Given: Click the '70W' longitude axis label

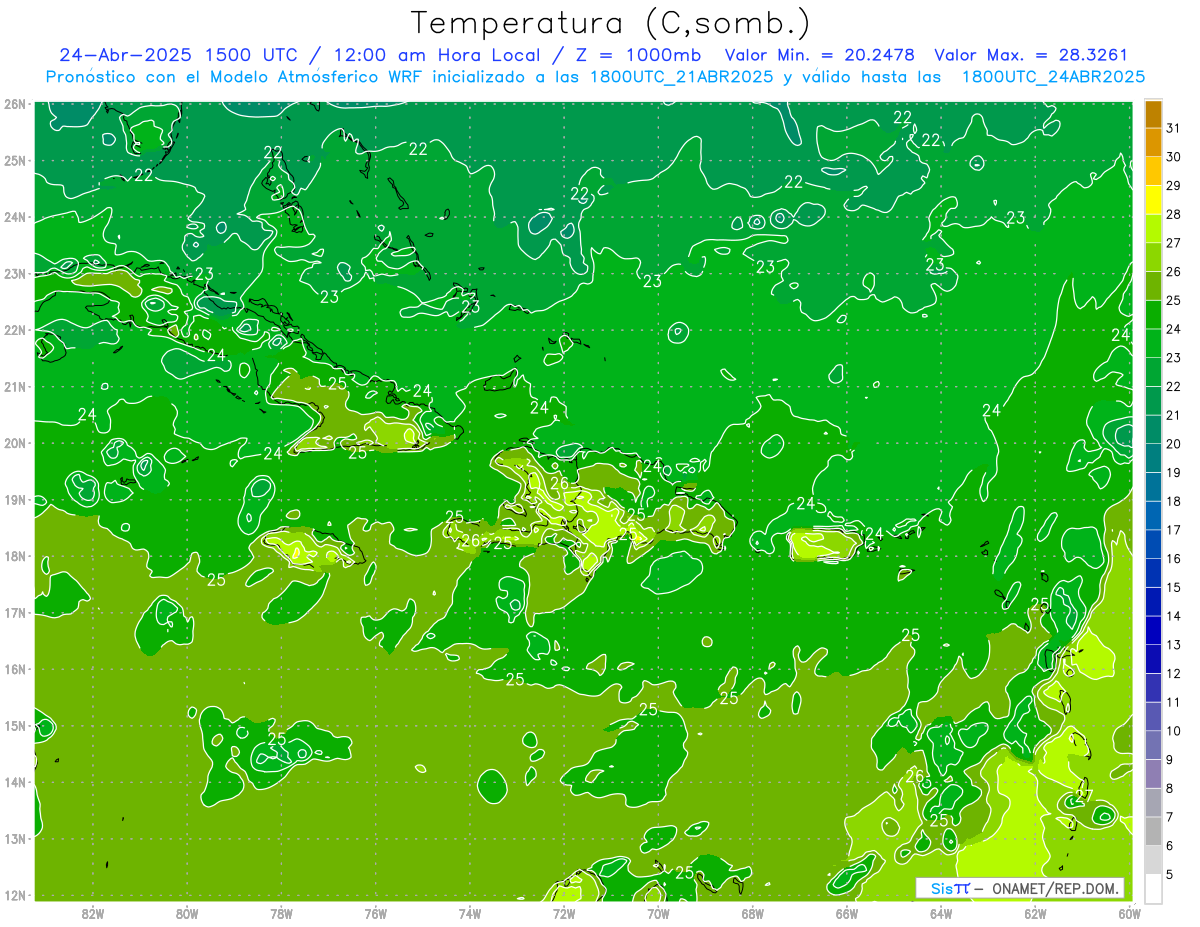Looking at the screenshot, I should tap(658, 914).
